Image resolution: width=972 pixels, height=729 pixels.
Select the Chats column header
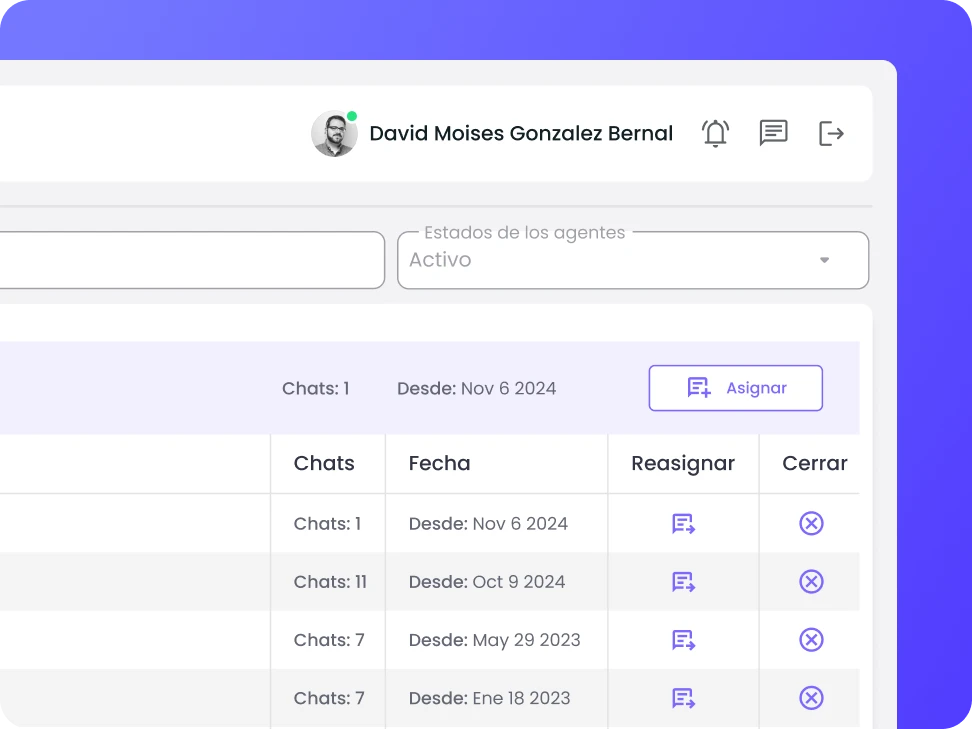tap(324, 463)
